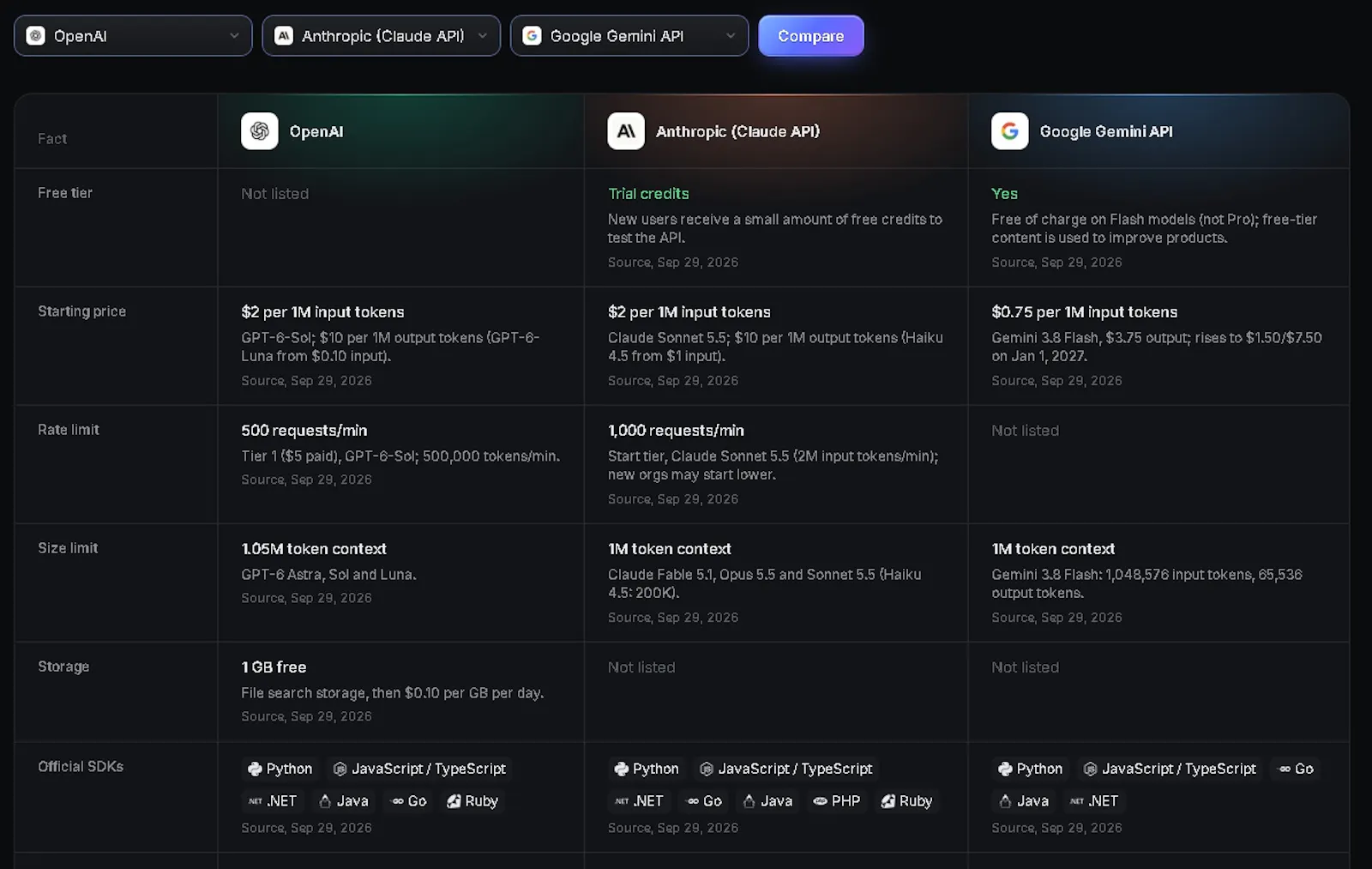Select Go SDK chip in Google Gemini column
Viewport: 1372px width, 869px height.
point(1296,769)
